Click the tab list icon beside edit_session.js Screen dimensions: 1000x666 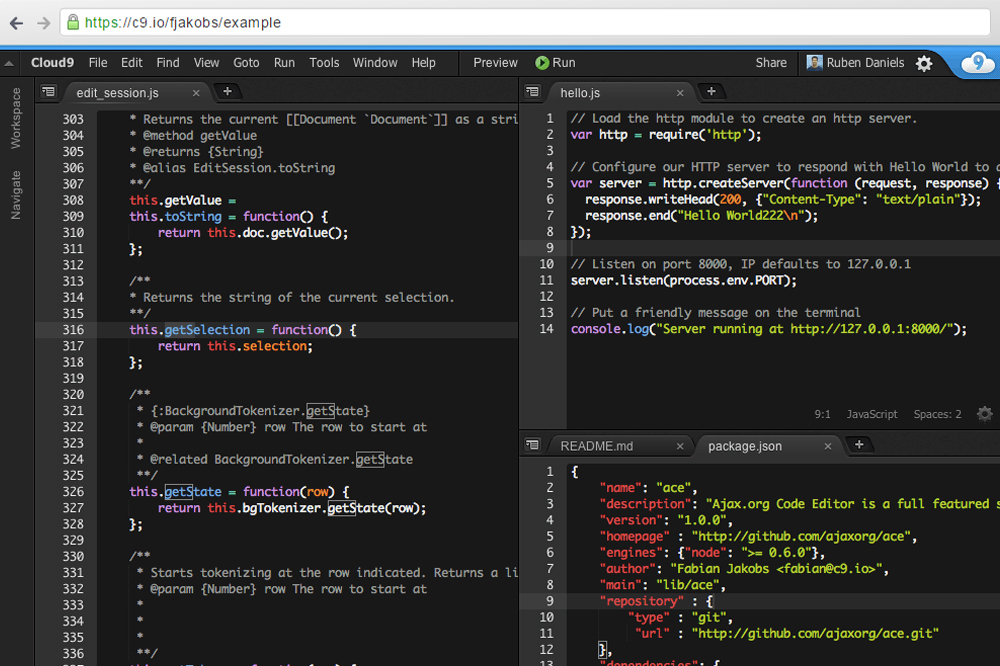(x=48, y=91)
